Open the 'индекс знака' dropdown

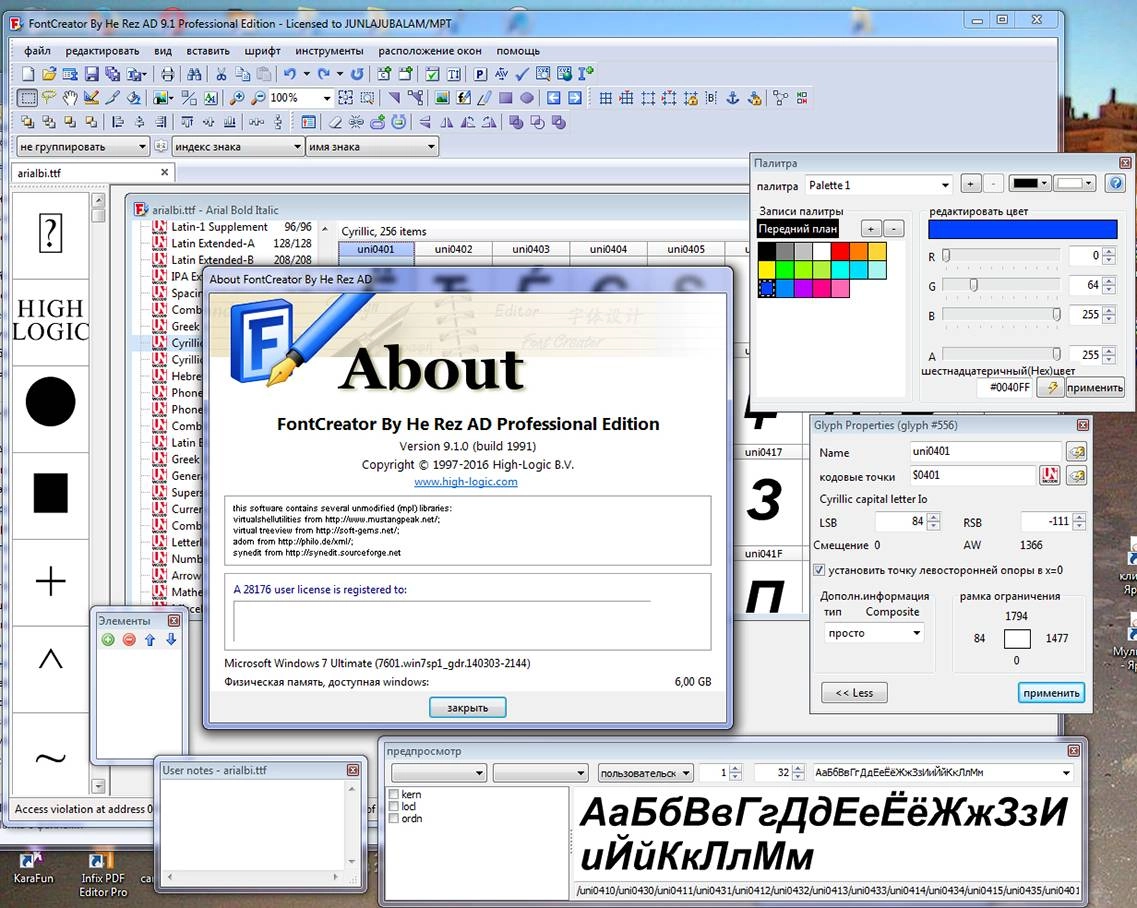pyautogui.click(x=237, y=146)
